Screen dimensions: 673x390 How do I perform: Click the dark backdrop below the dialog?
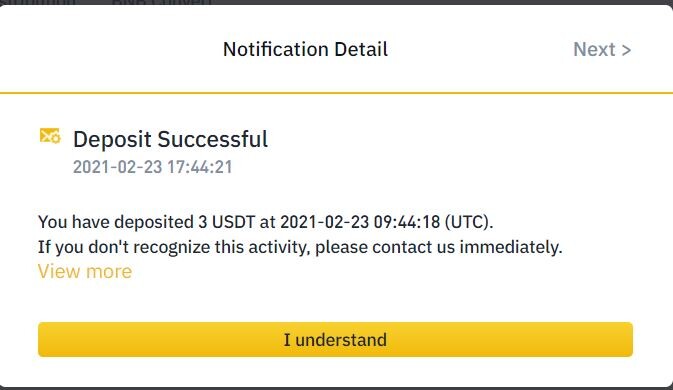[336, 388]
